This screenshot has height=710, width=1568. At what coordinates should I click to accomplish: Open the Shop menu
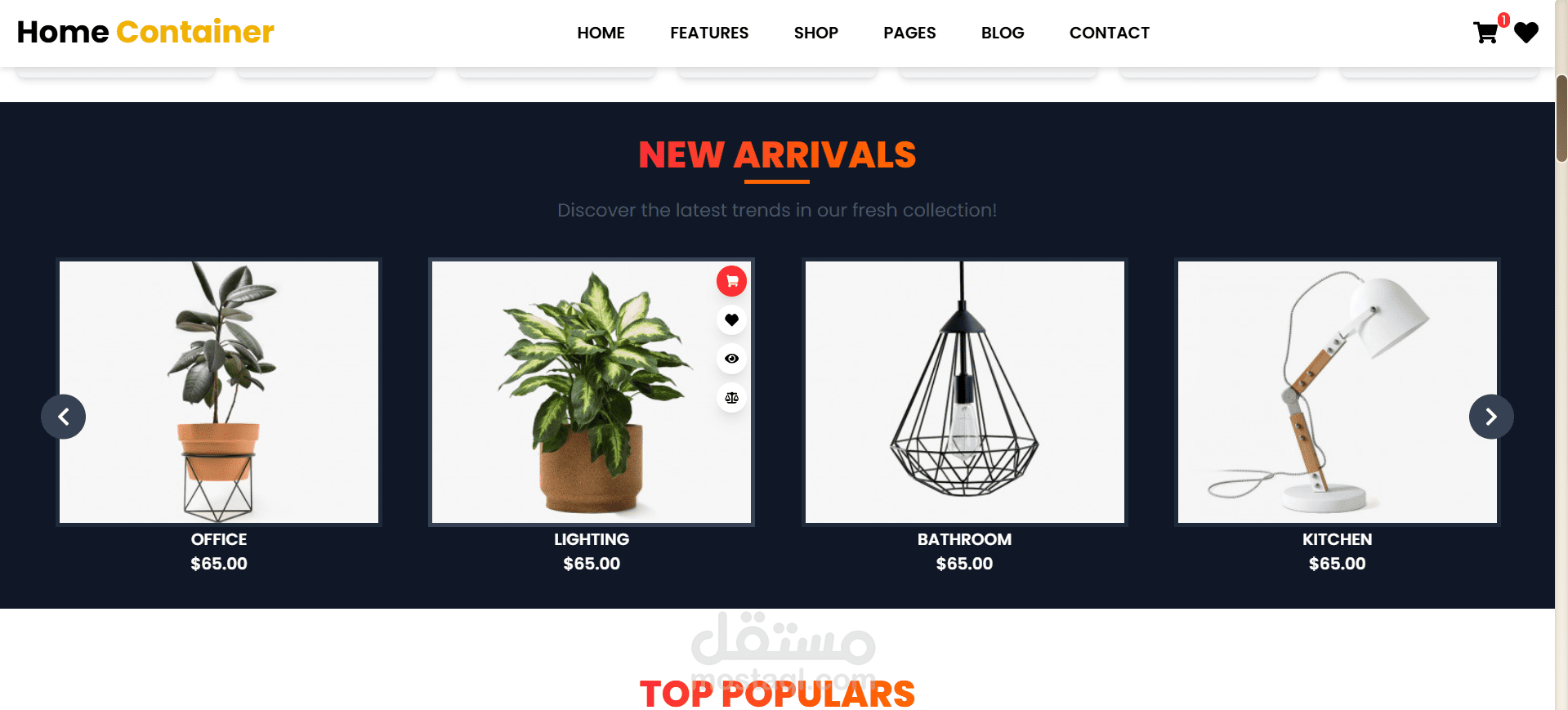coord(815,33)
